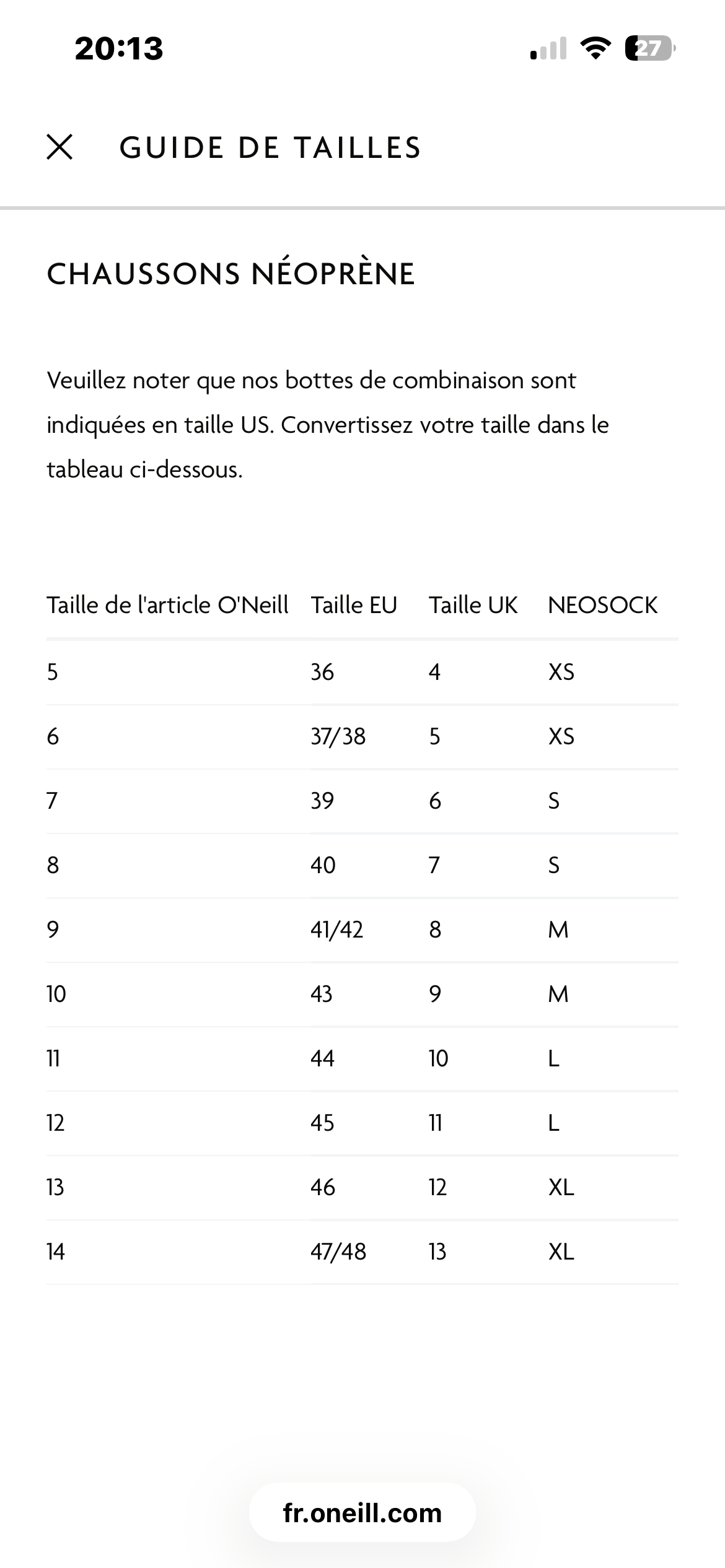This screenshot has width=725, height=1568.
Task: Click EU size 36 in the table
Action: click(322, 672)
